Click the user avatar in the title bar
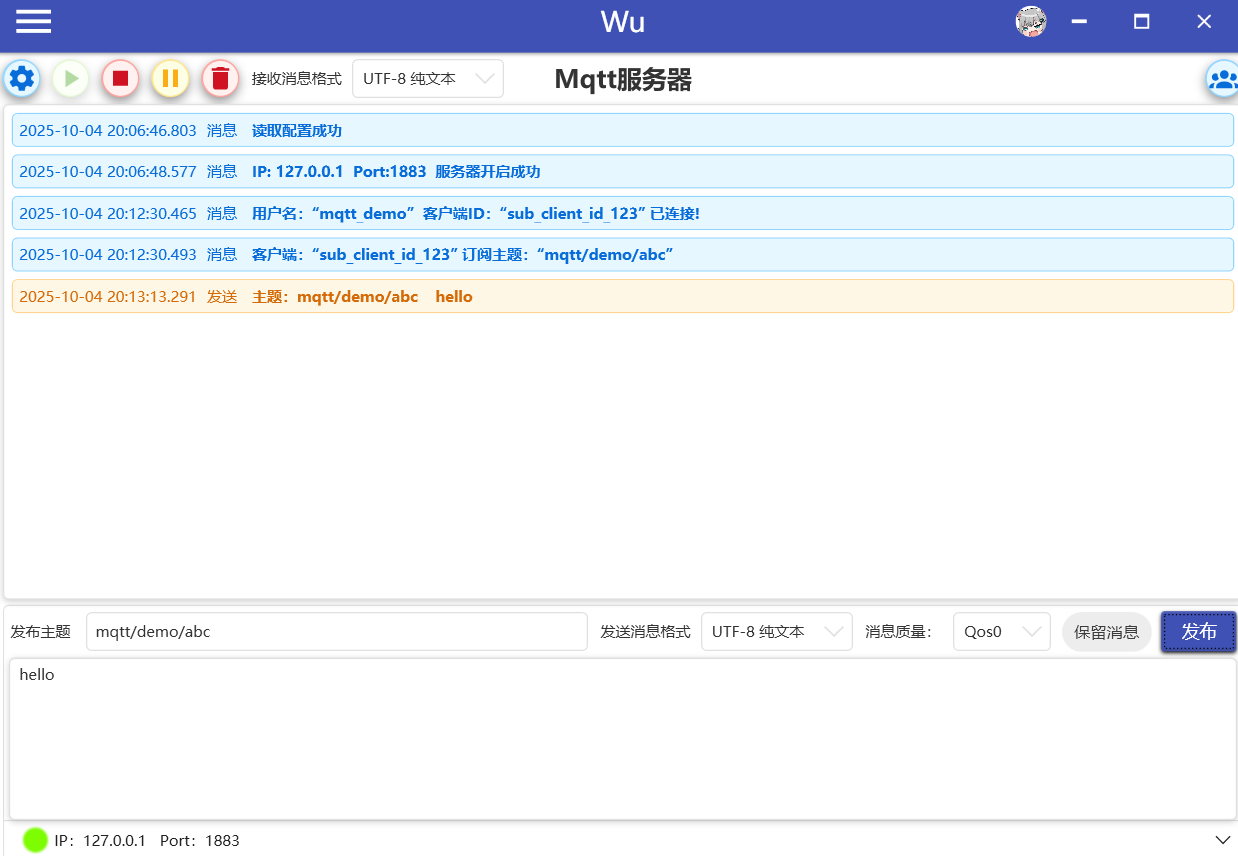 pos(1030,20)
